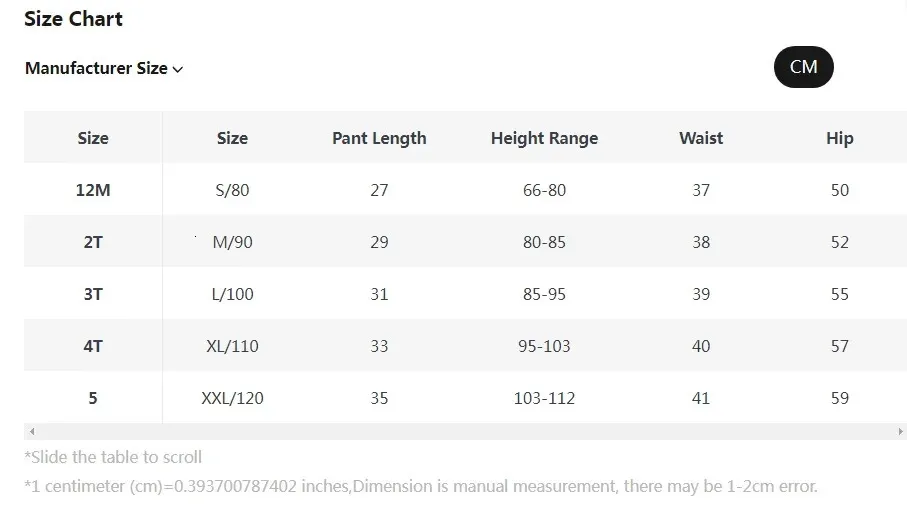
Task: Click the right scroll arrow under the table
Action: tap(899, 431)
